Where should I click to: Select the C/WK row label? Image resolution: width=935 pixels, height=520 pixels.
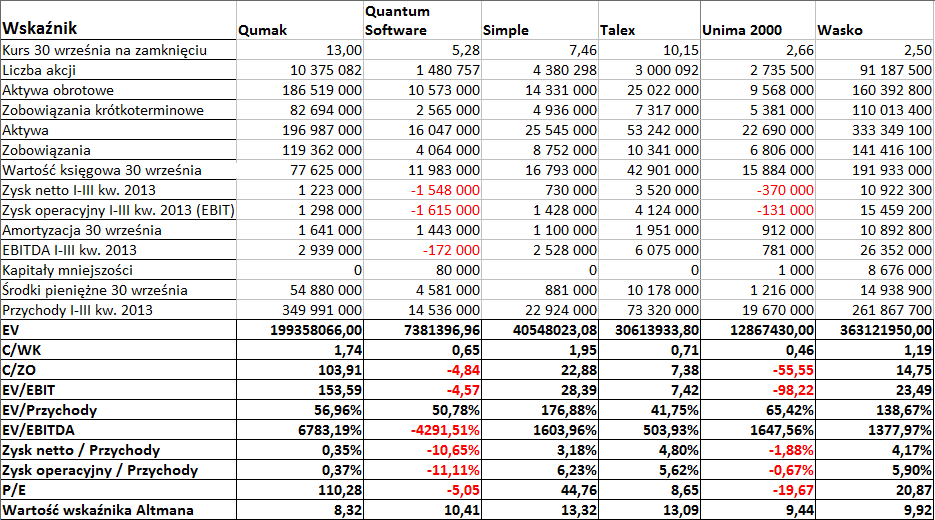[x=21, y=350]
